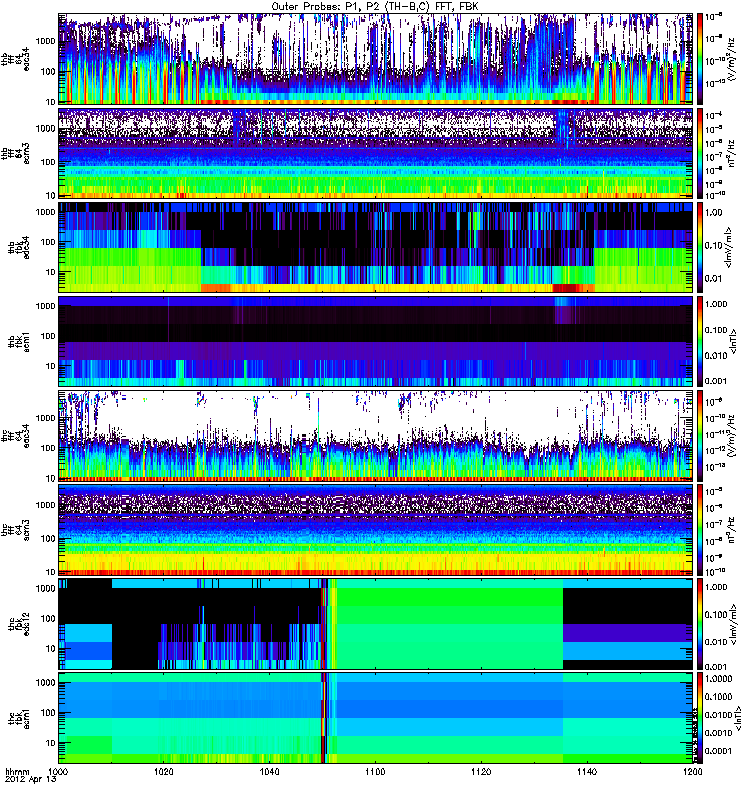
Task: Click the '(V/m)²/Hz' unit label of thb edc34
Action: click(x=732, y=59)
